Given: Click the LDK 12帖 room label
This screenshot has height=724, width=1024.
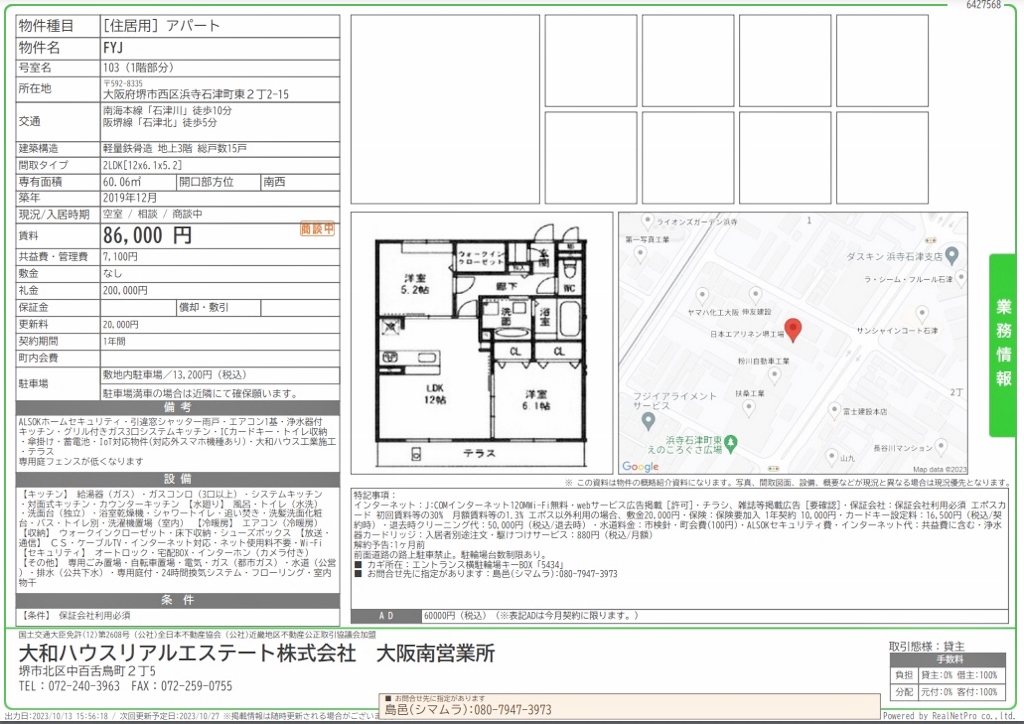Looking at the screenshot, I should 435,394.
